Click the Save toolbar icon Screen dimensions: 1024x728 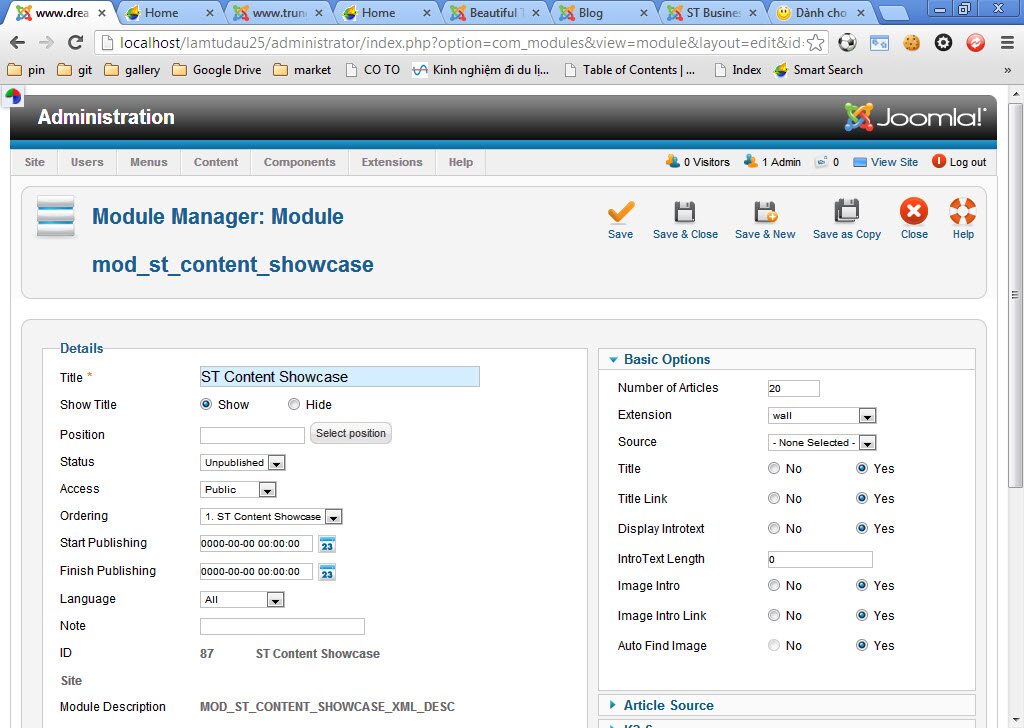tap(620, 213)
